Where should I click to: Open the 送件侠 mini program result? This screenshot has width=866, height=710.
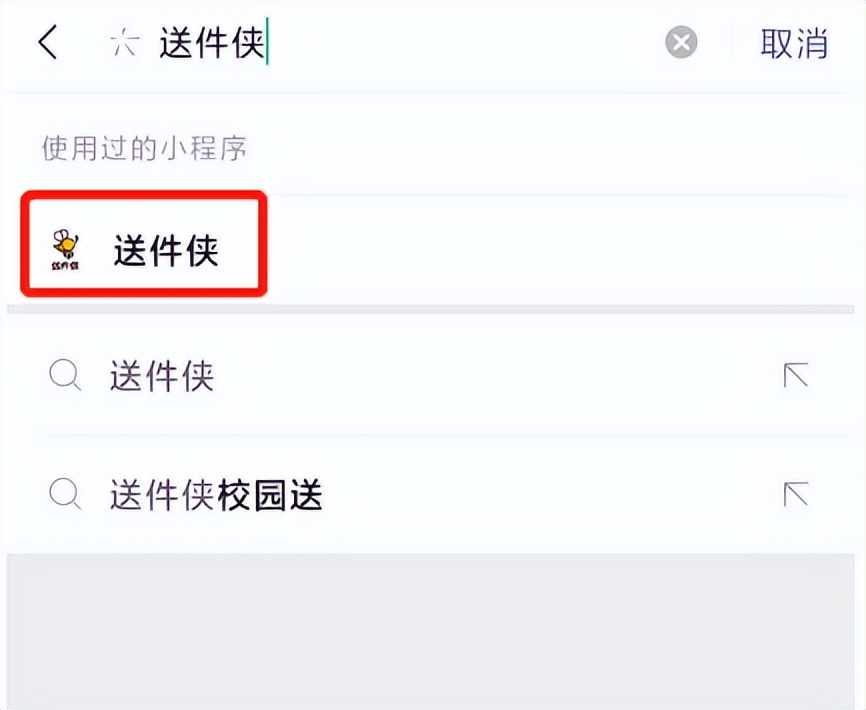click(x=165, y=249)
